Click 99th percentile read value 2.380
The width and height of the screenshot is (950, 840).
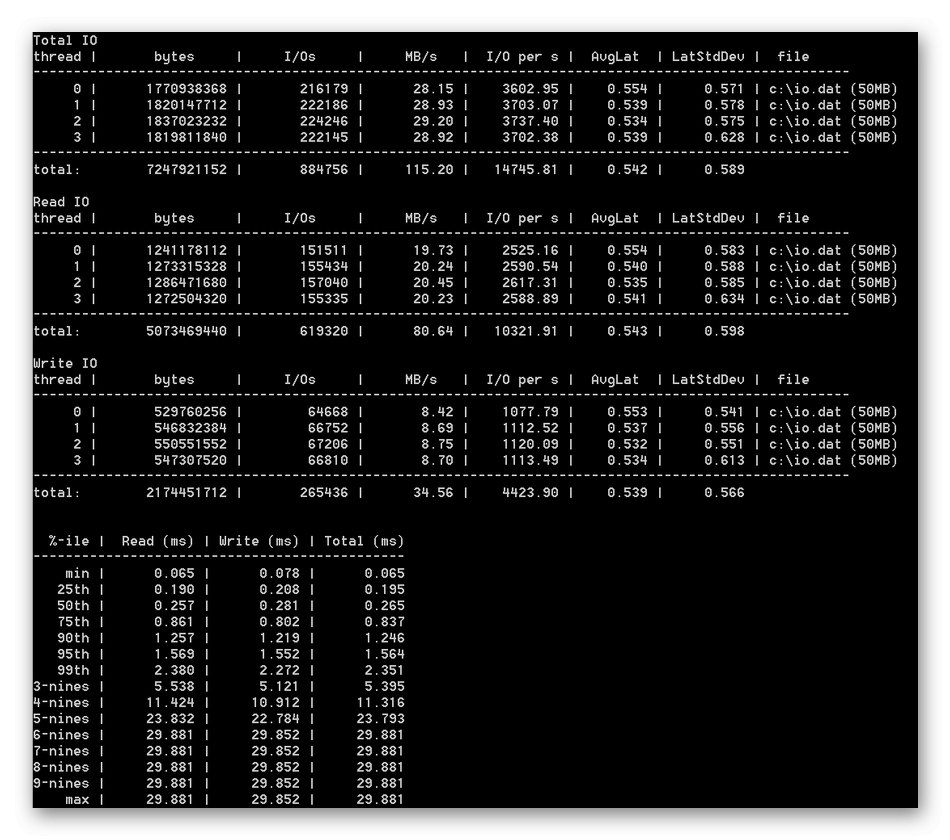(x=174, y=671)
